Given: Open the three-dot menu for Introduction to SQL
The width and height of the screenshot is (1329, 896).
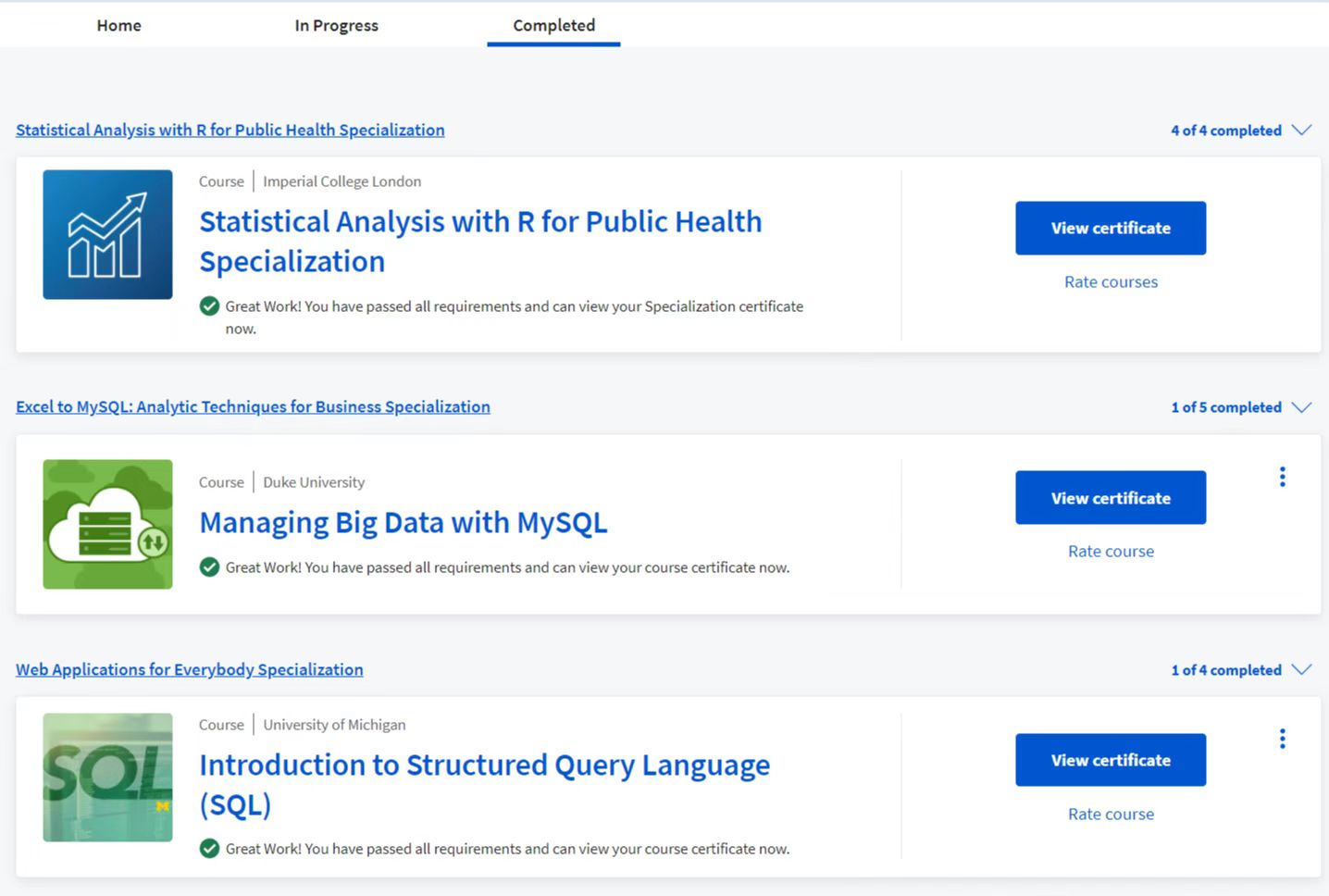Looking at the screenshot, I should [x=1282, y=739].
